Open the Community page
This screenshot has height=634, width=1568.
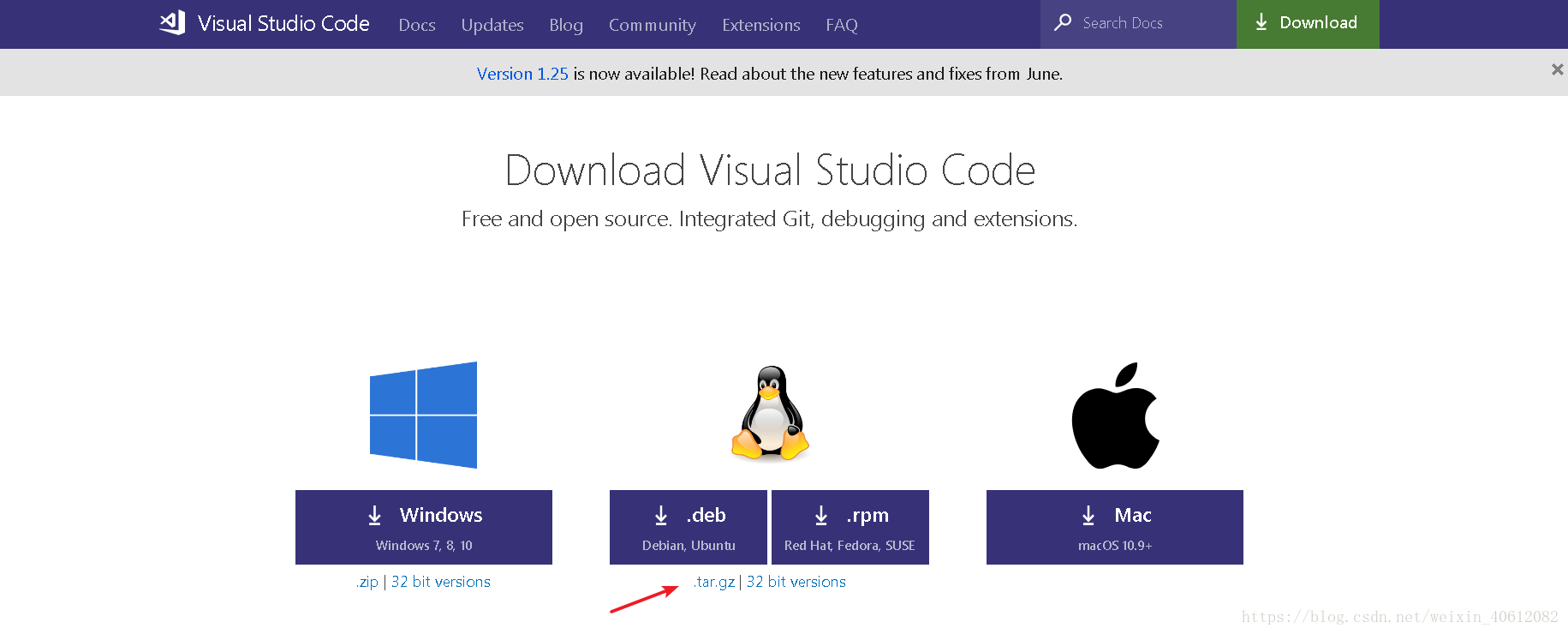[653, 25]
